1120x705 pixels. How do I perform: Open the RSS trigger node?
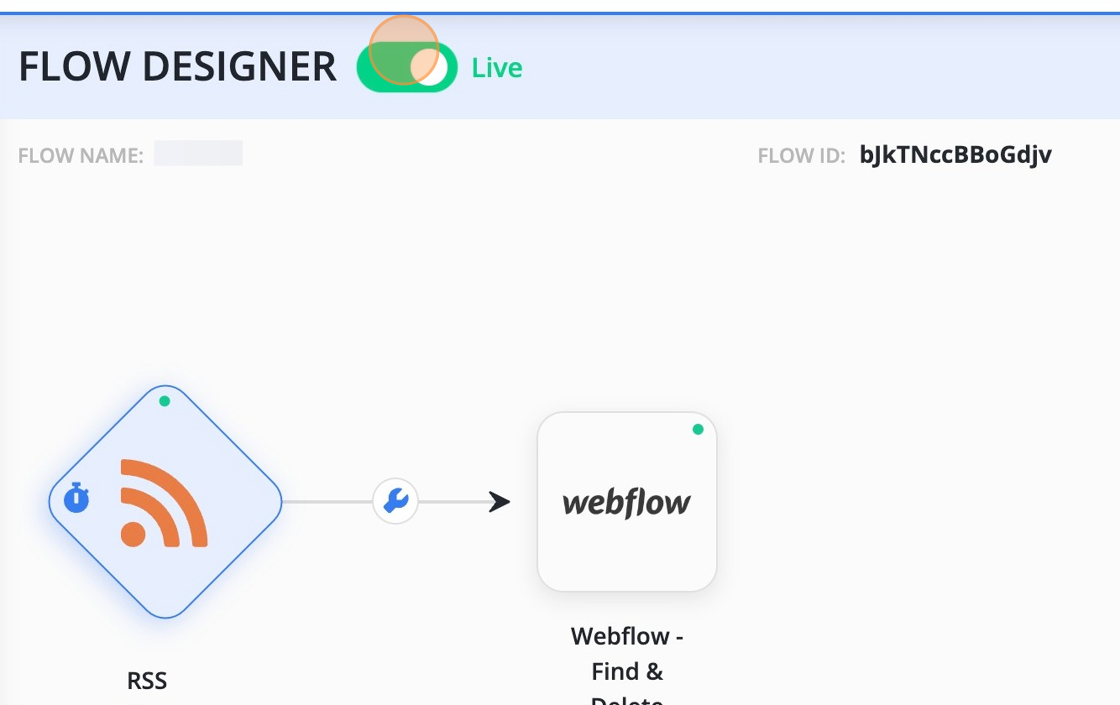pos(165,501)
